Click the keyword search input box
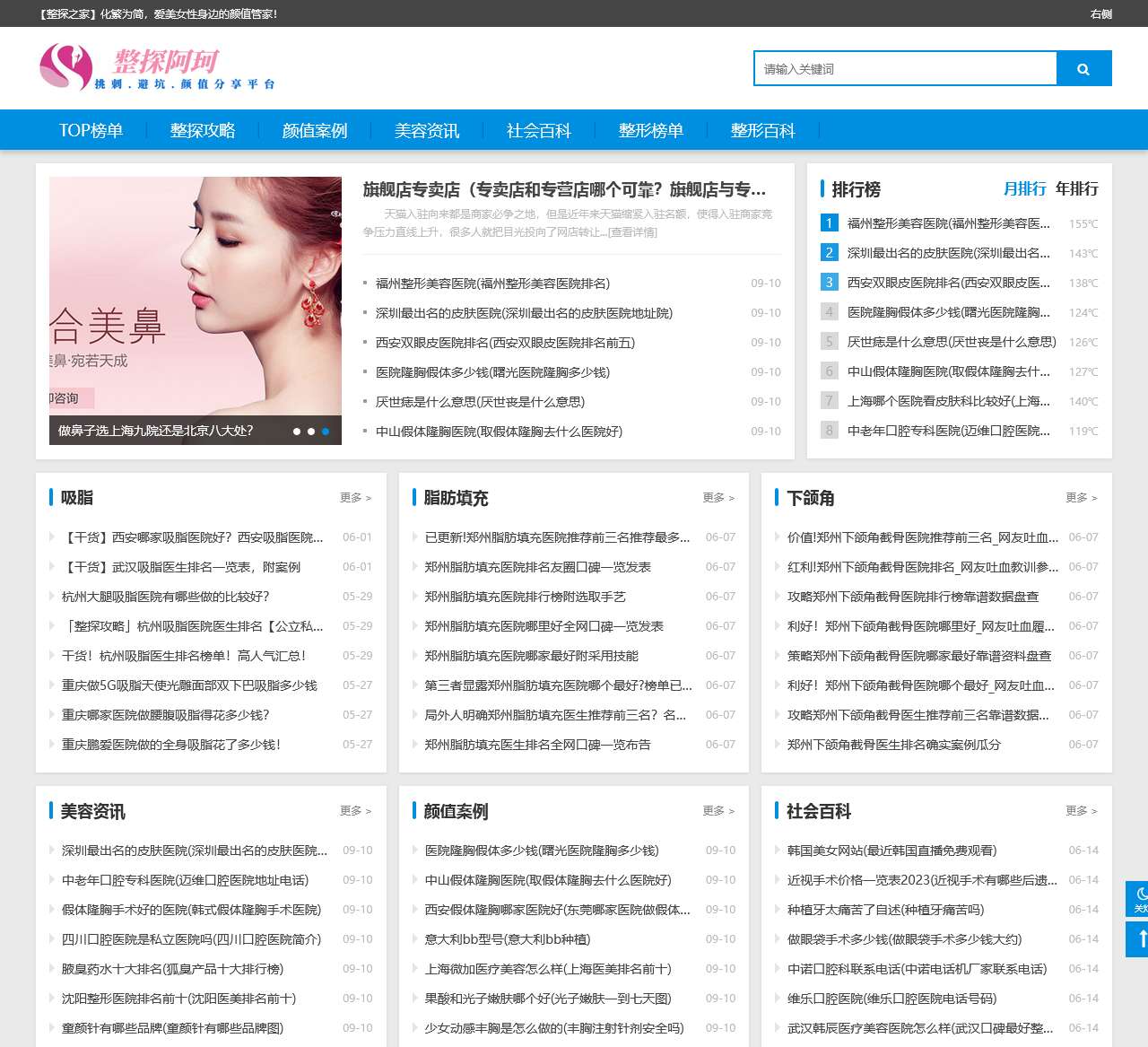 pyautogui.click(x=904, y=67)
